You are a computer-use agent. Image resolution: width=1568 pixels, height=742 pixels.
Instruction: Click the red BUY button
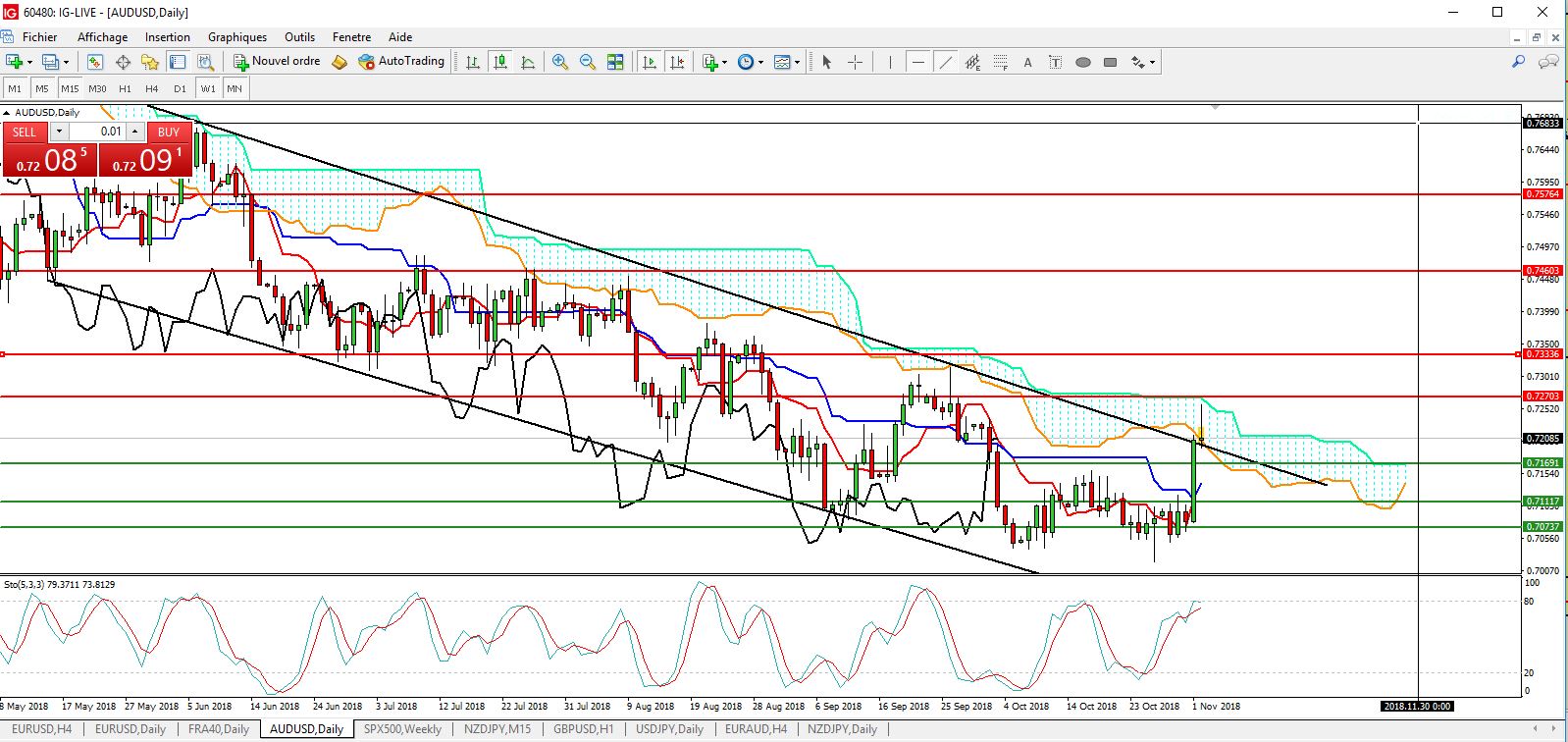point(169,132)
